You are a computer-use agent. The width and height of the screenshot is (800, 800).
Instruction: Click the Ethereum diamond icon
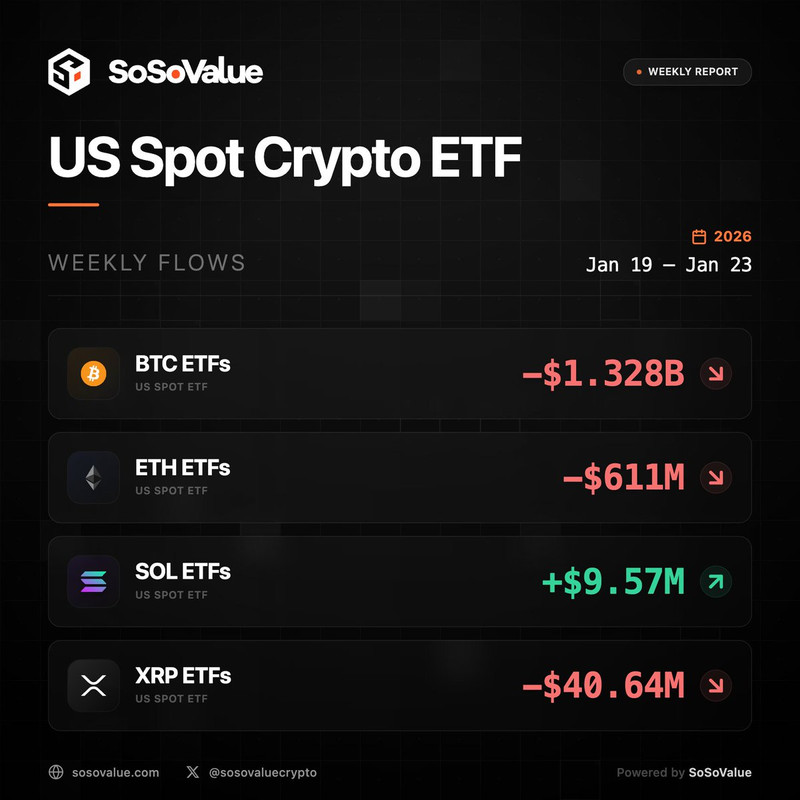(93, 478)
